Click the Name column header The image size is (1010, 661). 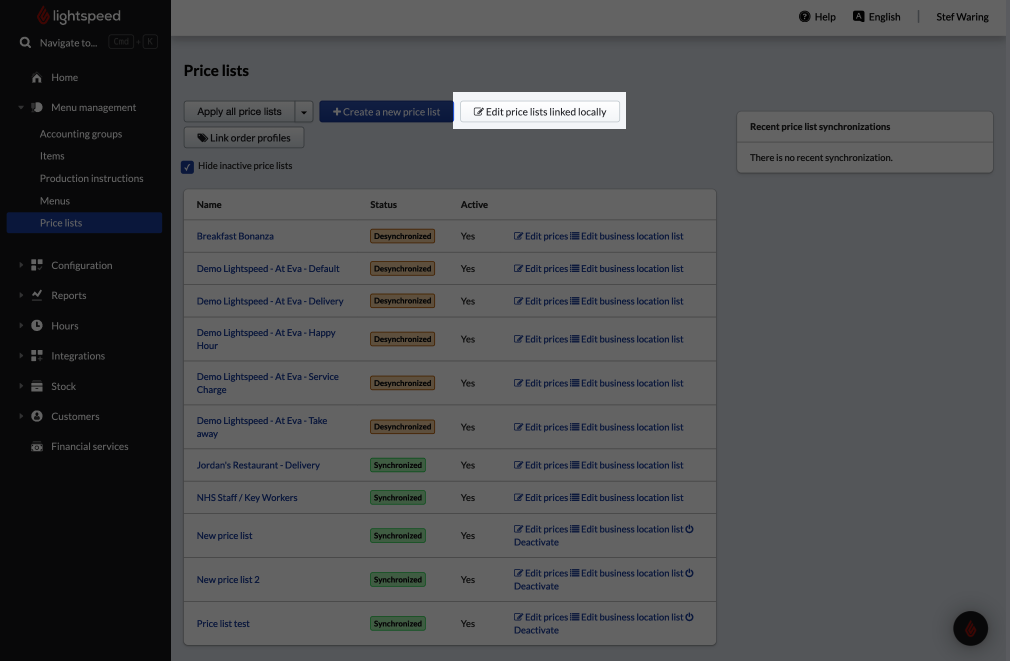point(209,204)
